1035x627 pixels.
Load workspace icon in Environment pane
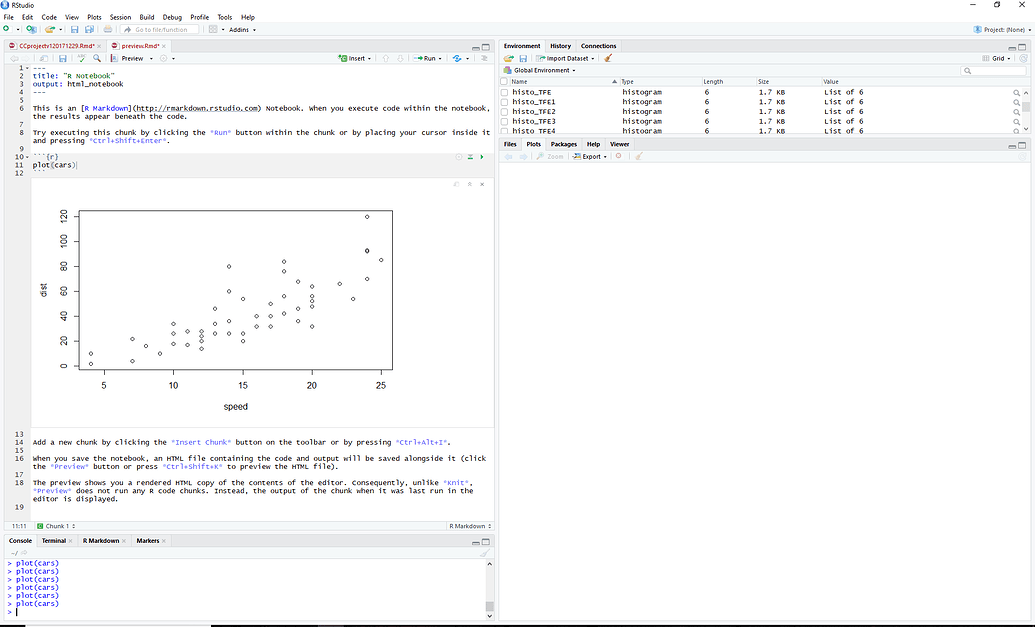click(x=508, y=58)
